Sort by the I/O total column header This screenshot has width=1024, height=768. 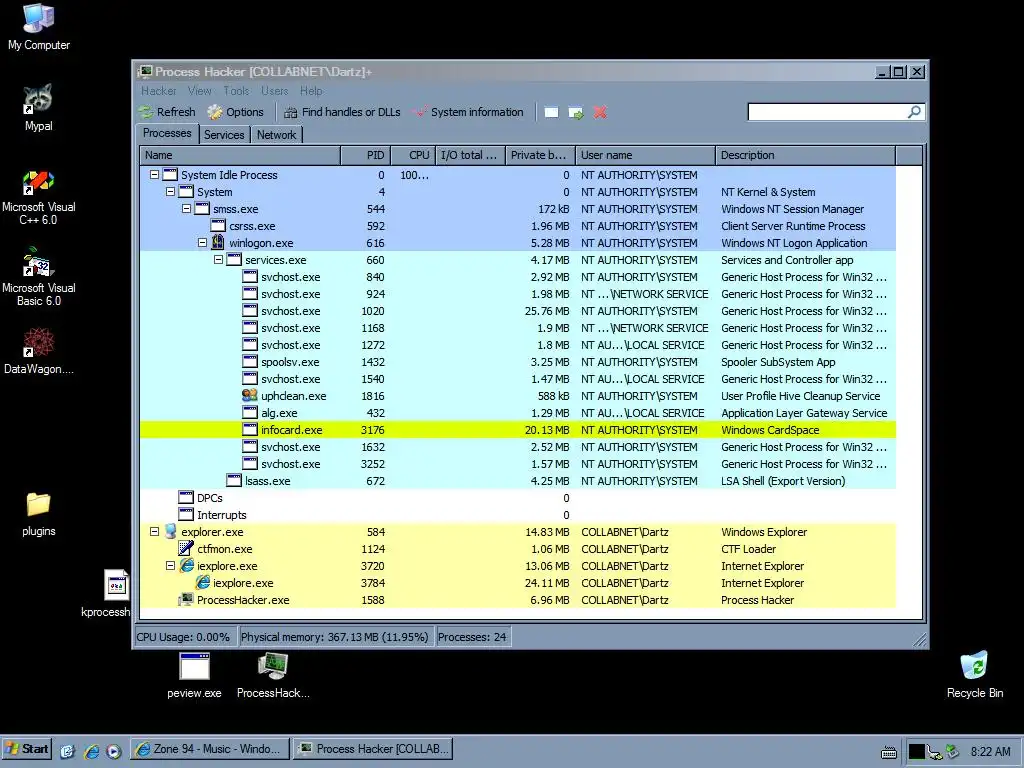(470, 155)
